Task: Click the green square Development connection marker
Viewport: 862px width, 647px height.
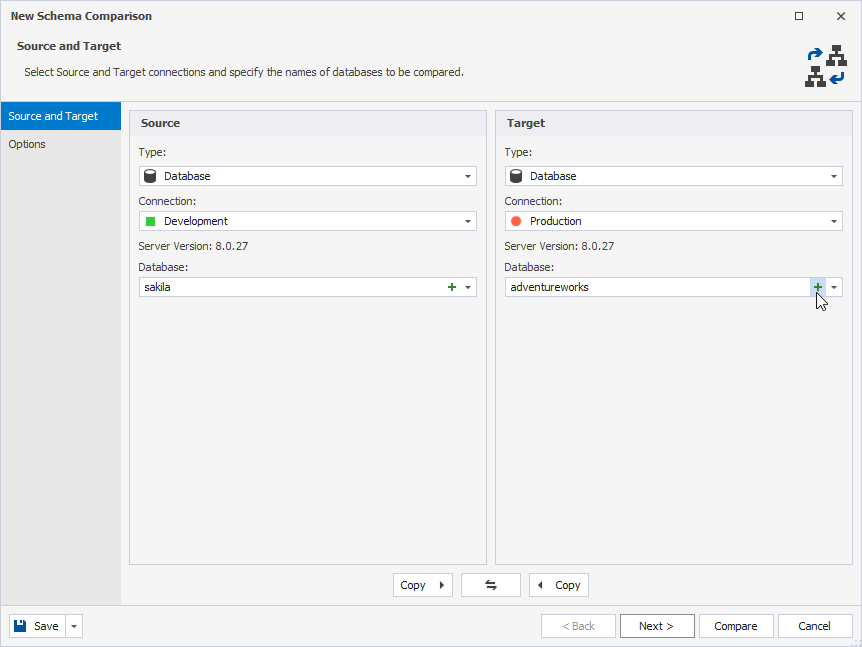Action: point(150,221)
